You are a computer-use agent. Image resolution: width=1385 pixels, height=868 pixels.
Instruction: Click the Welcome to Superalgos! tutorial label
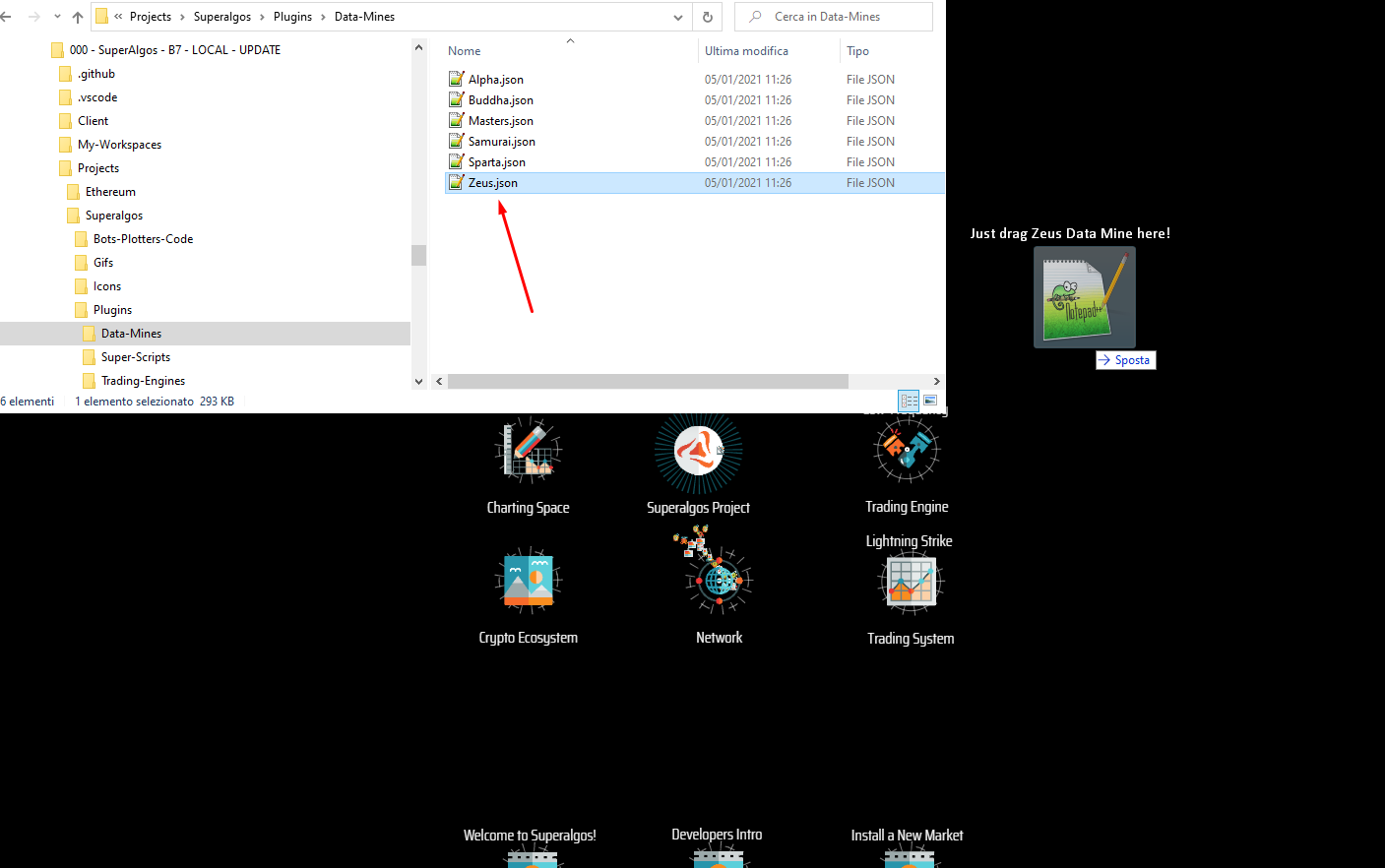[530, 835]
